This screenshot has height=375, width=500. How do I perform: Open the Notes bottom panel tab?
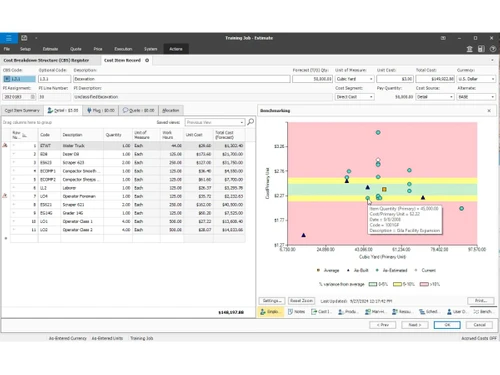[x=296, y=312]
